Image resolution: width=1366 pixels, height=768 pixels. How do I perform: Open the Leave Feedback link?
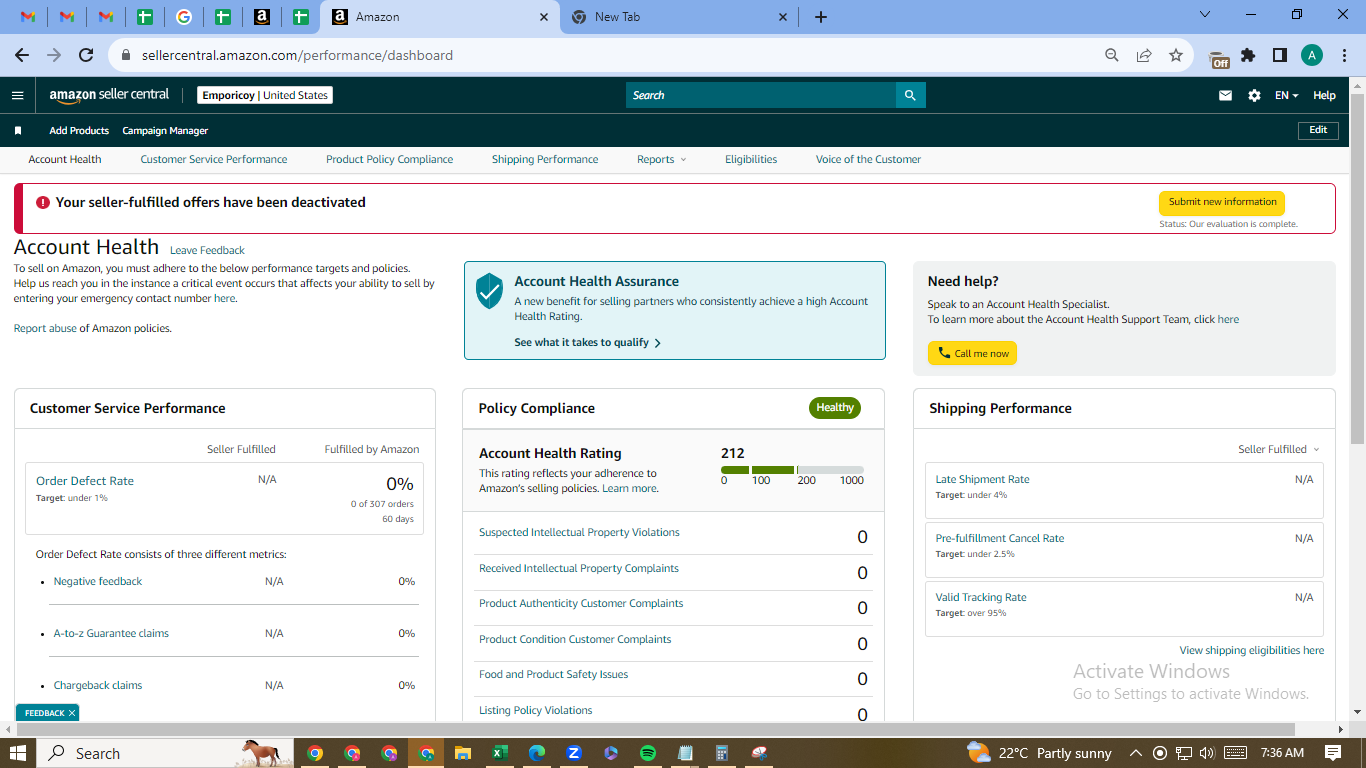point(207,250)
